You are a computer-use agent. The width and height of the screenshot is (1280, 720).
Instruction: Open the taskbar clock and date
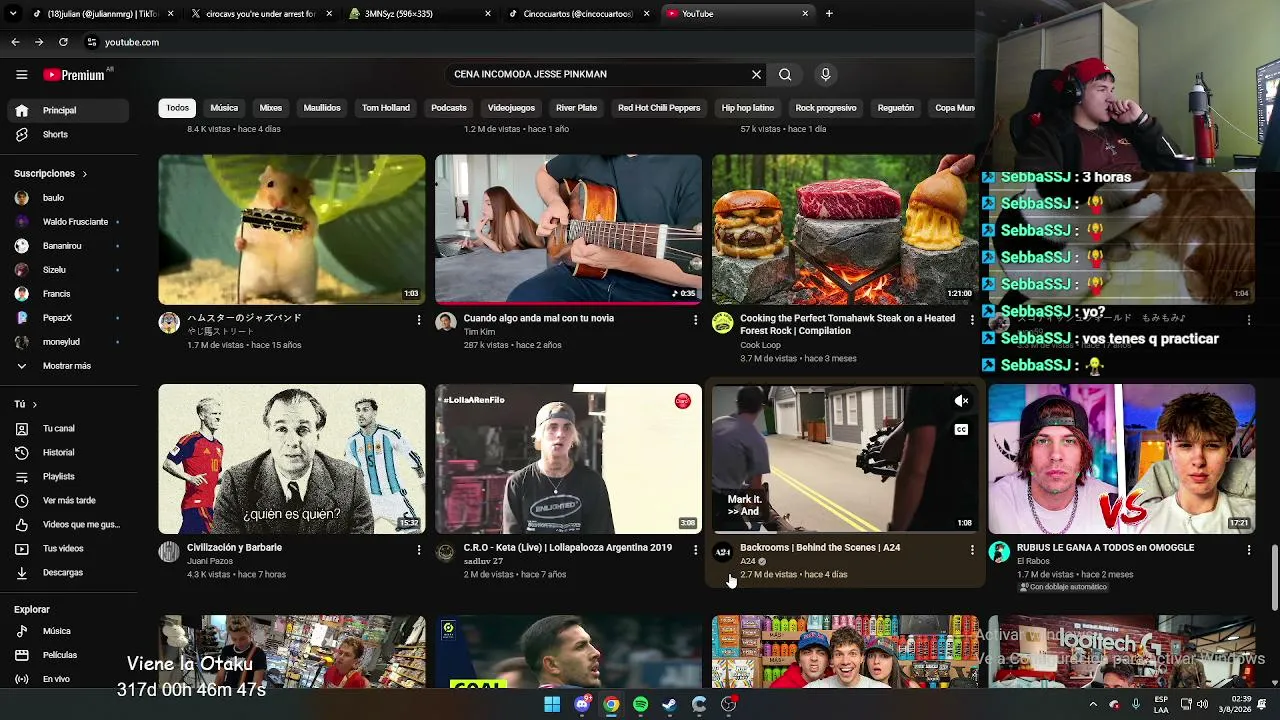pos(1234,704)
